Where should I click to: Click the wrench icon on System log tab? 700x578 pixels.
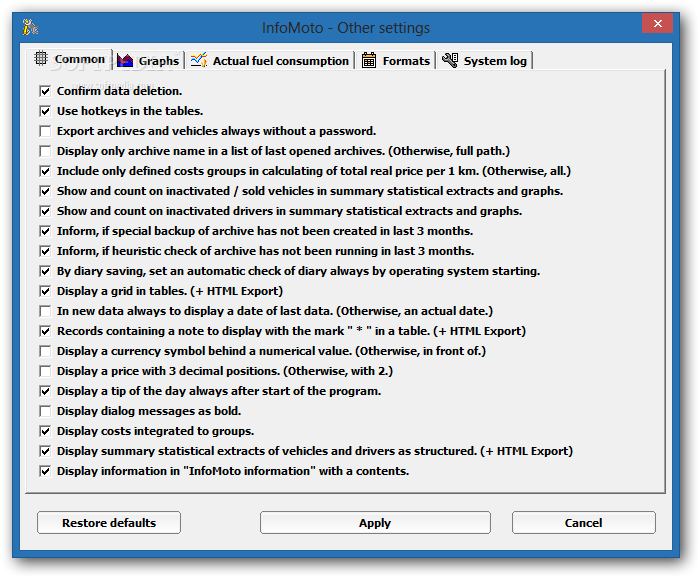click(450, 60)
